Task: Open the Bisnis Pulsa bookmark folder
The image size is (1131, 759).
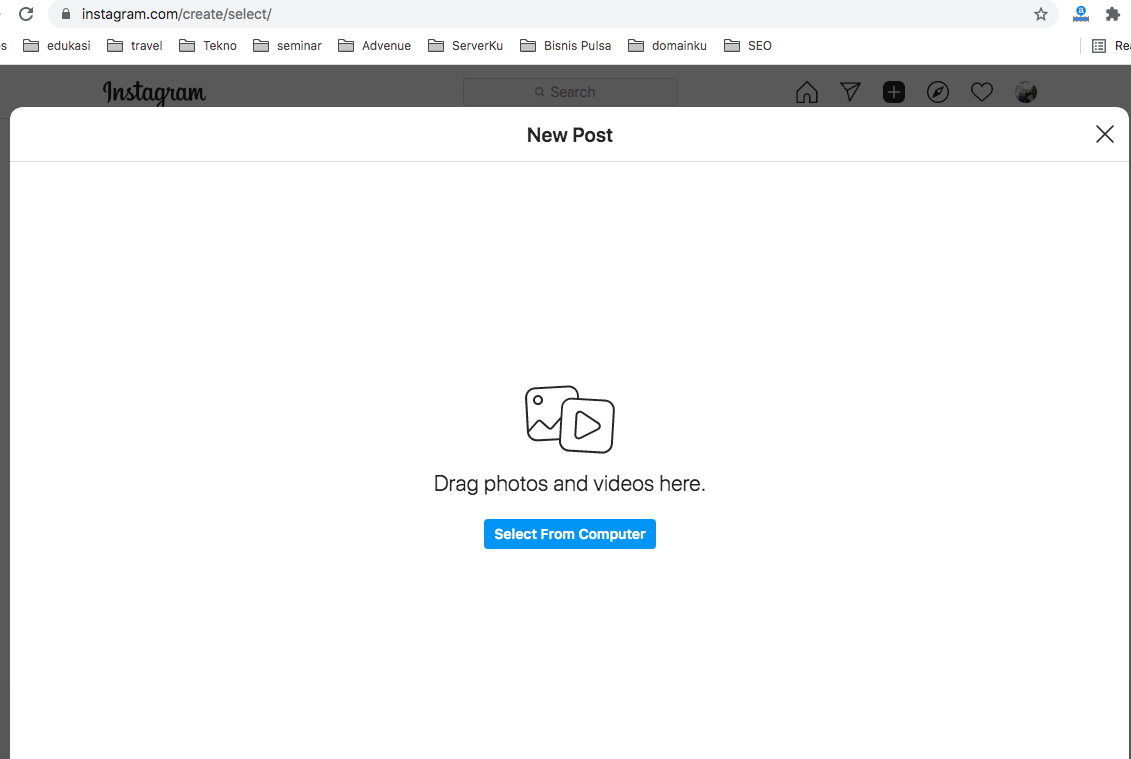Action: 566,45
